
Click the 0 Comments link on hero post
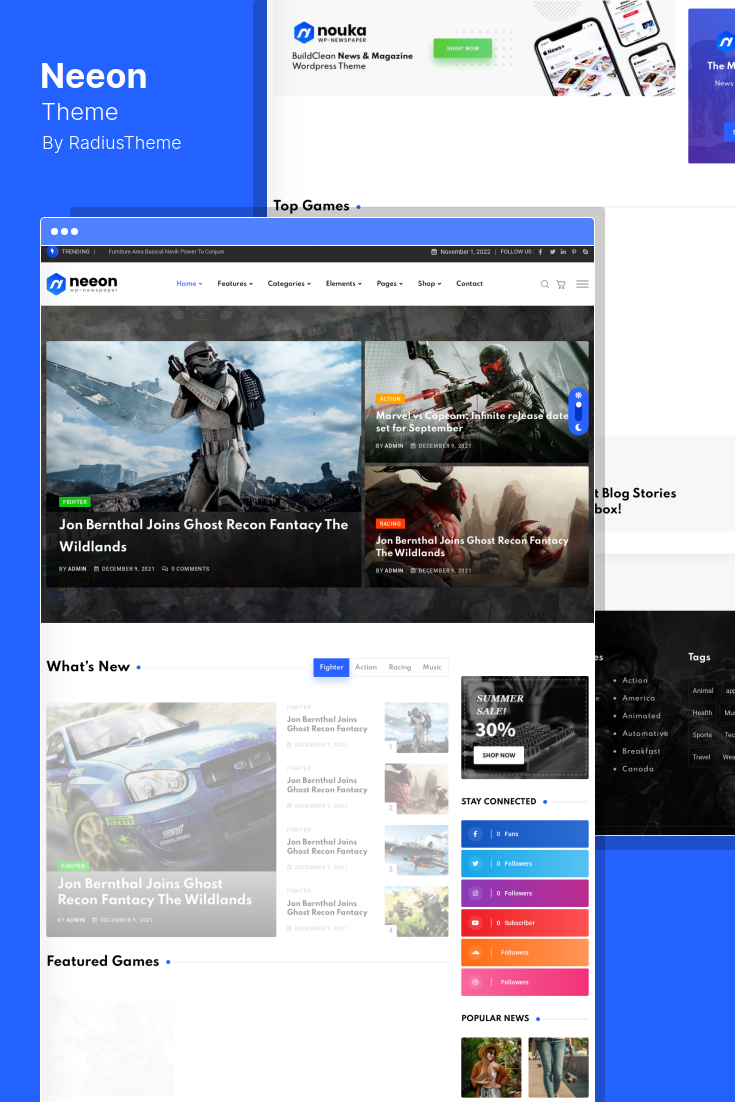(186, 569)
